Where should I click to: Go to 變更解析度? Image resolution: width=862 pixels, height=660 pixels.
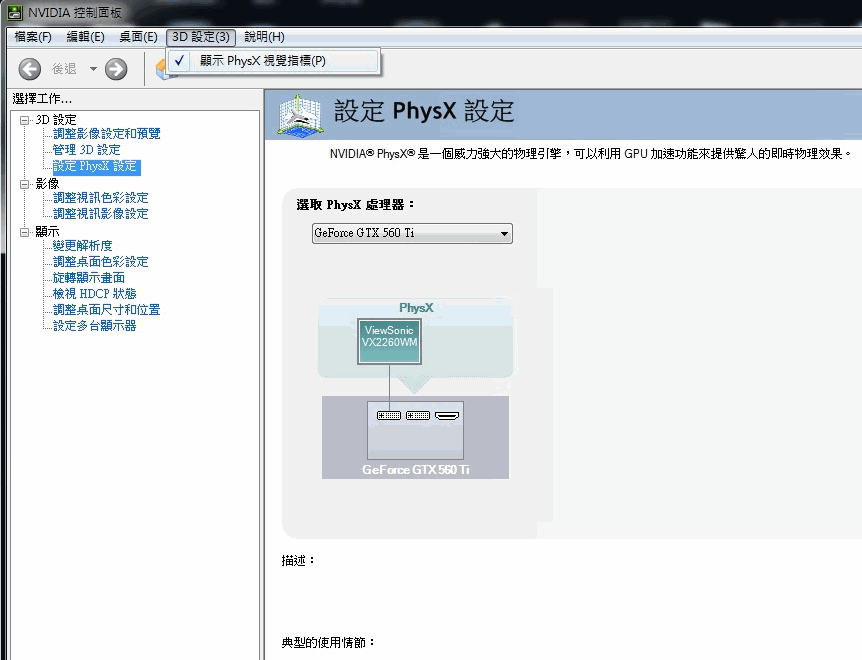pyautogui.click(x=82, y=246)
